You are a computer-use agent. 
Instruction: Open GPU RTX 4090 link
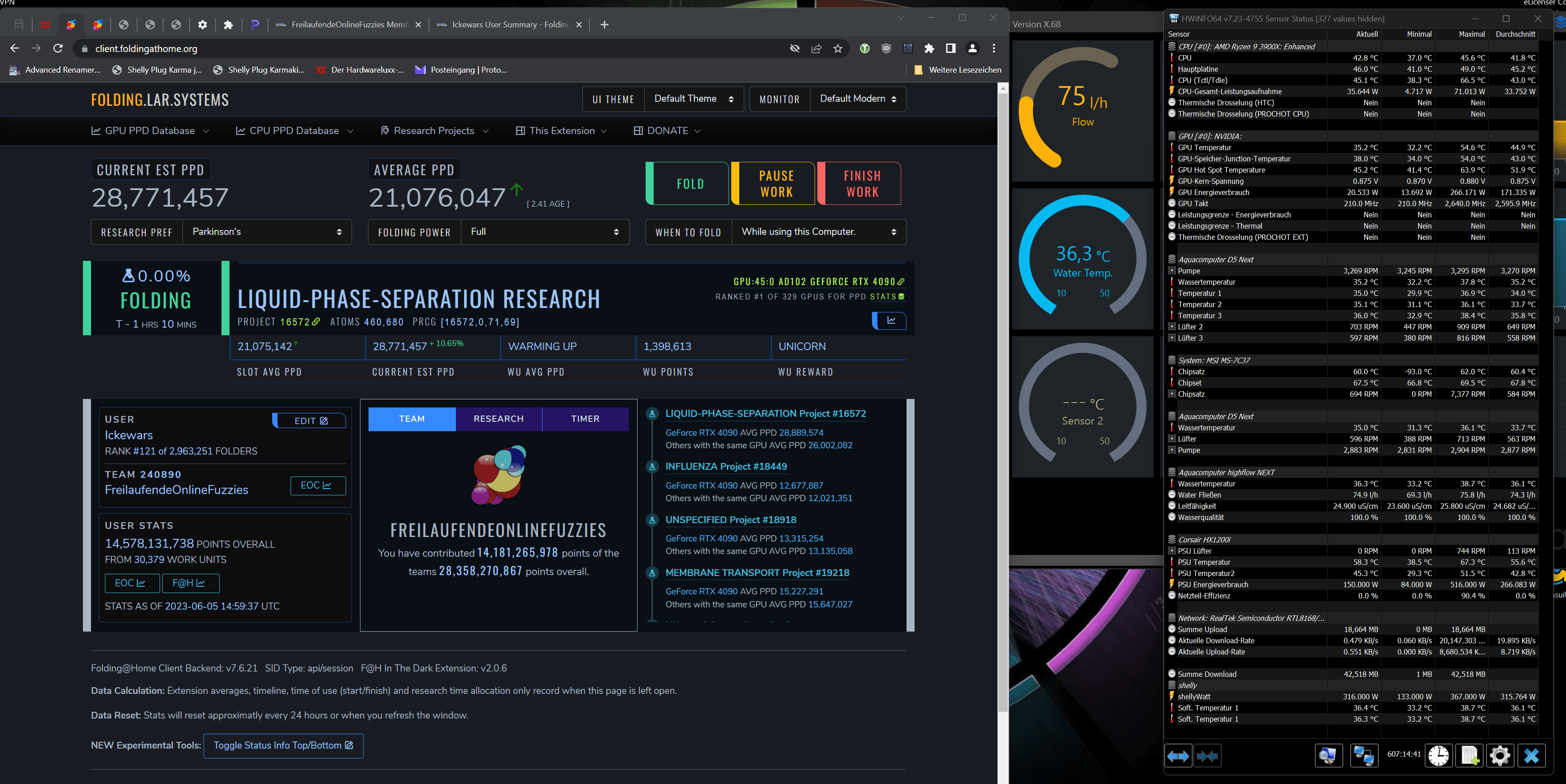(819, 282)
